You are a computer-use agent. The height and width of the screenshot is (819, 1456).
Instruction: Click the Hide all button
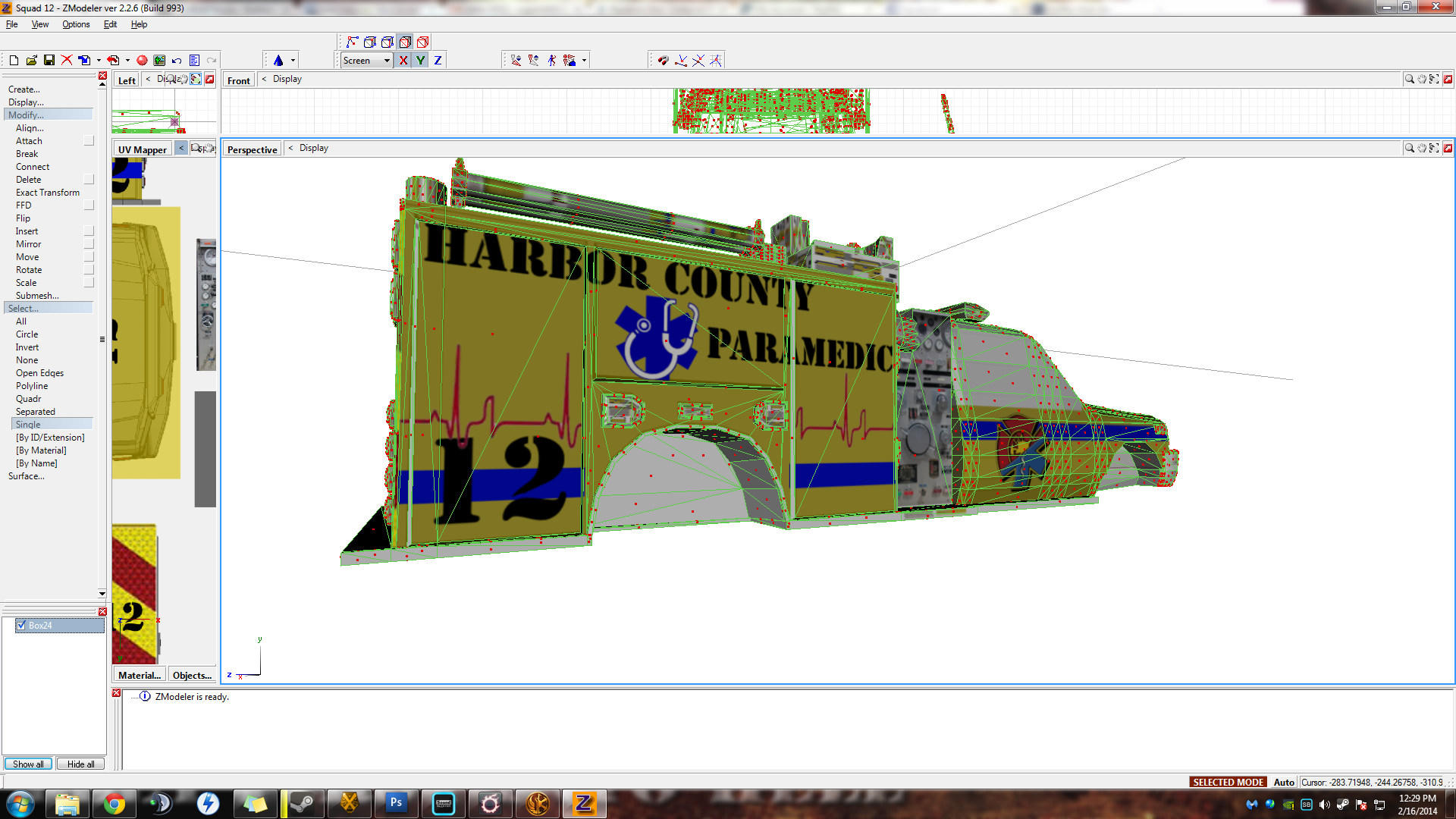pyautogui.click(x=81, y=764)
